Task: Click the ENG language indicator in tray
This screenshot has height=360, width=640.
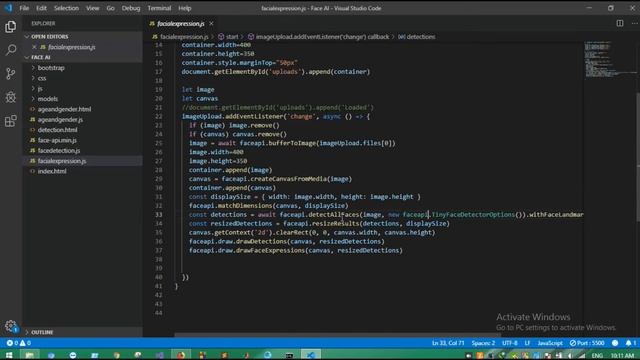Action: pyautogui.click(x=597, y=356)
